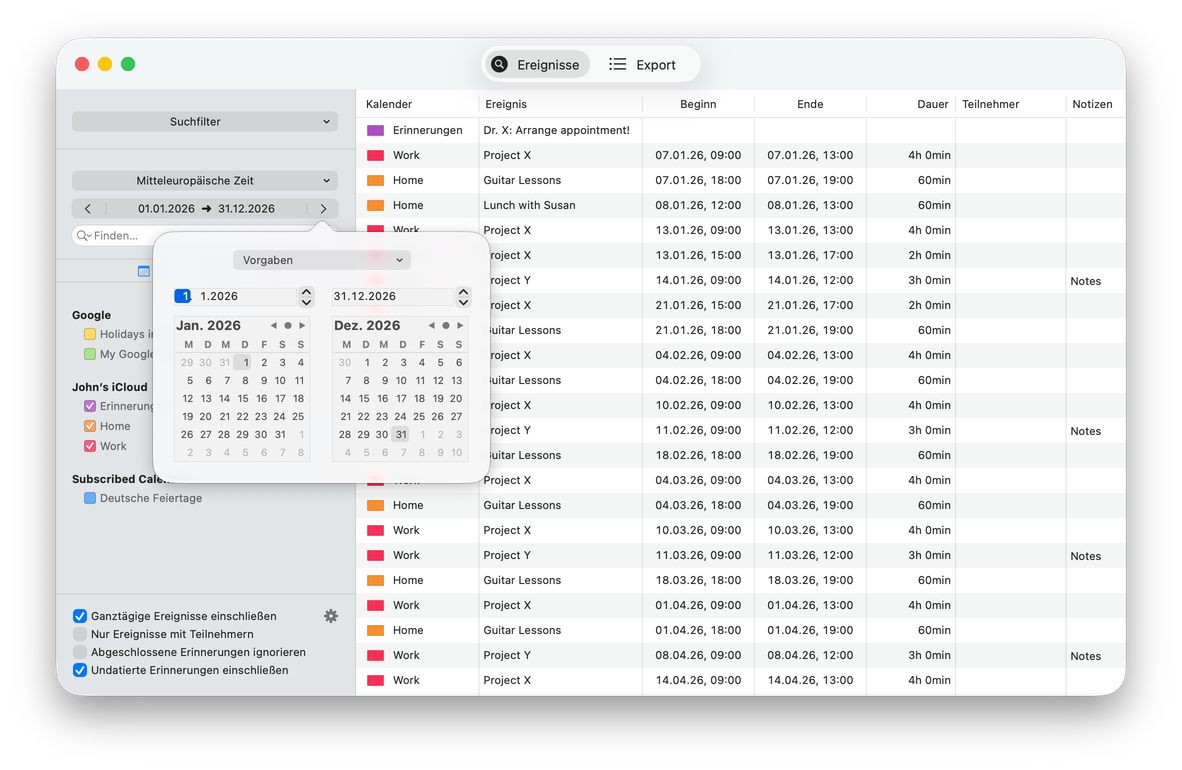
Task: Sort by the Teilnehmer column header
Action: click(1010, 104)
